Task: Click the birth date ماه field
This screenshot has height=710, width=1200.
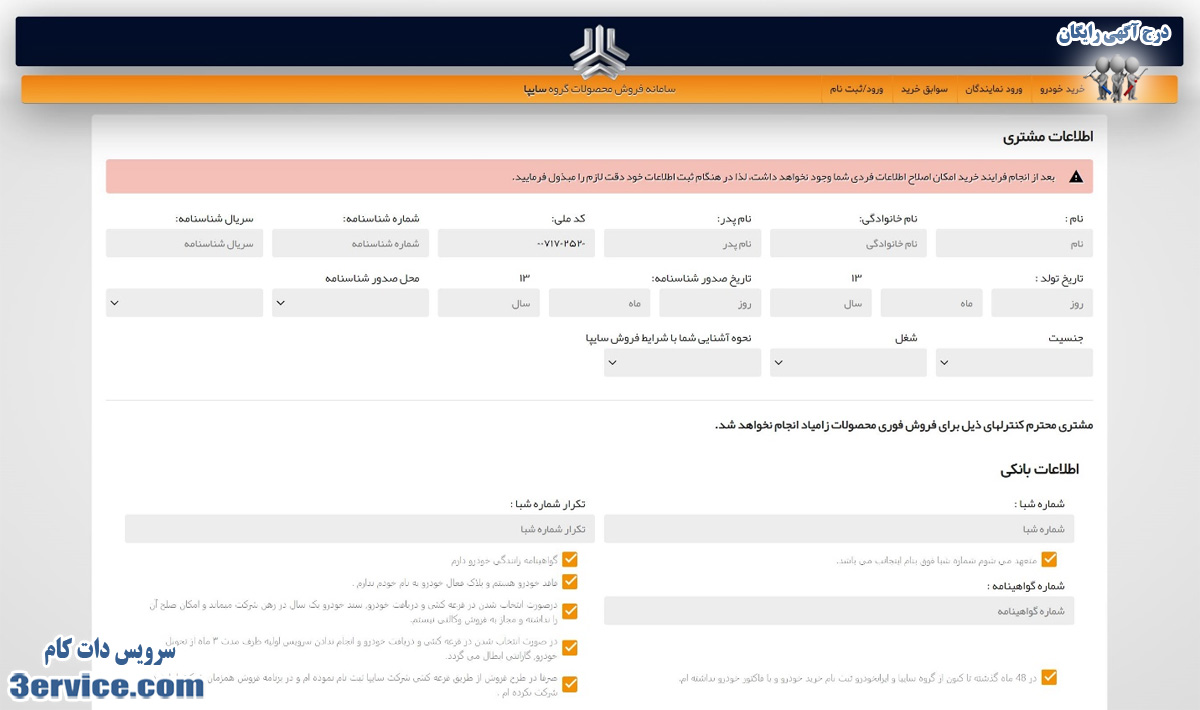Action: pos(931,303)
